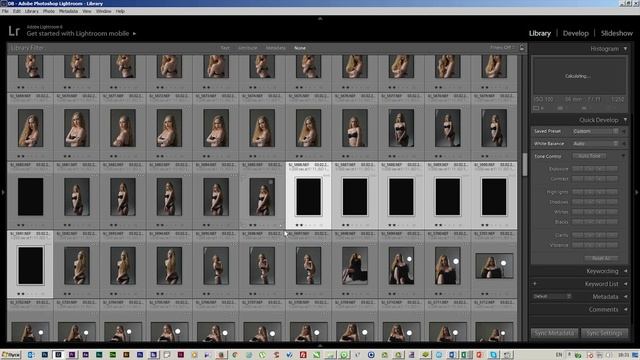640x360 pixels.
Task: Toggle the top panel reveal arrow
Action: [320, 18]
